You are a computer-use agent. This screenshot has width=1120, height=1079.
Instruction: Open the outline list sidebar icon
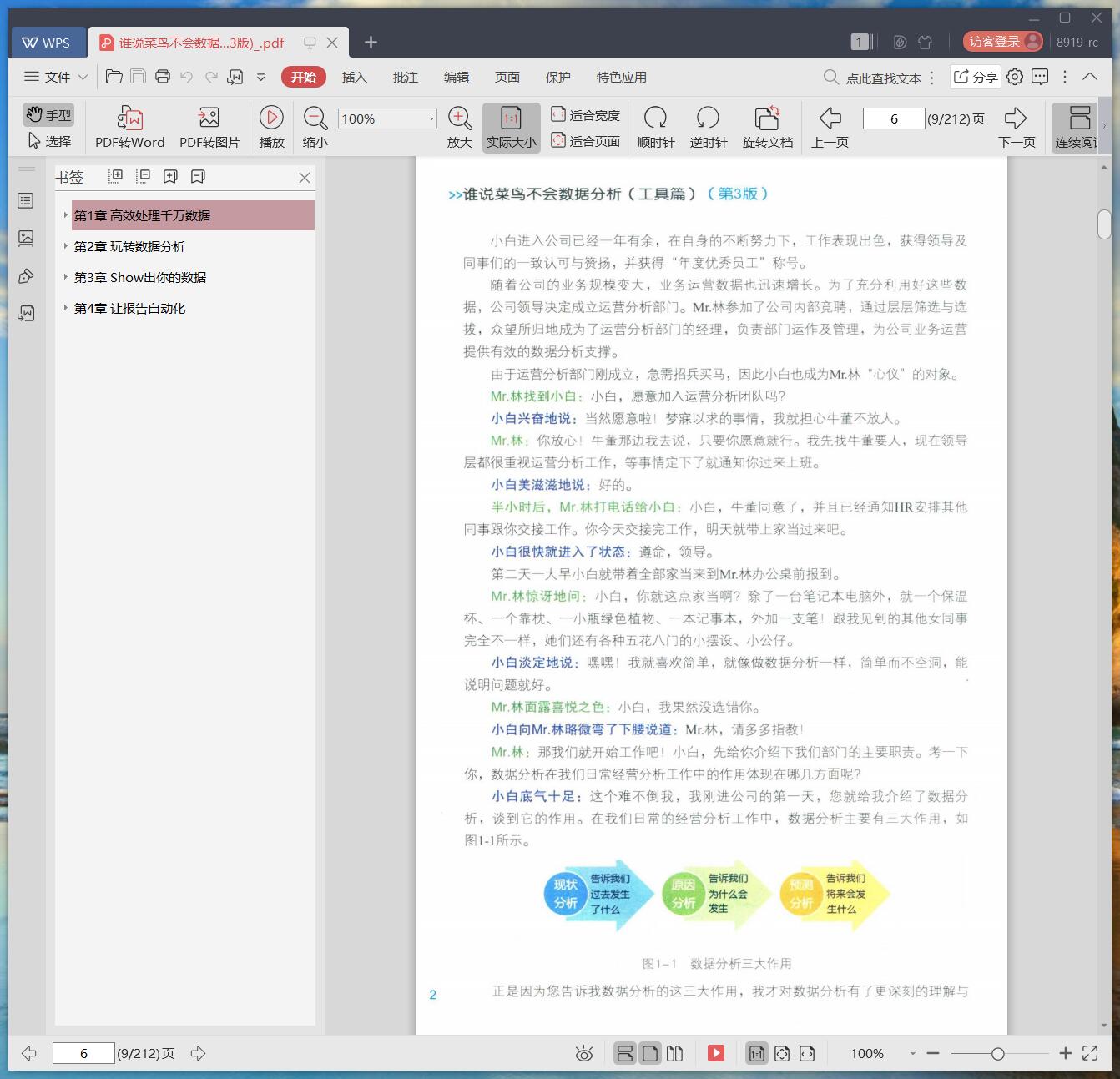point(26,200)
